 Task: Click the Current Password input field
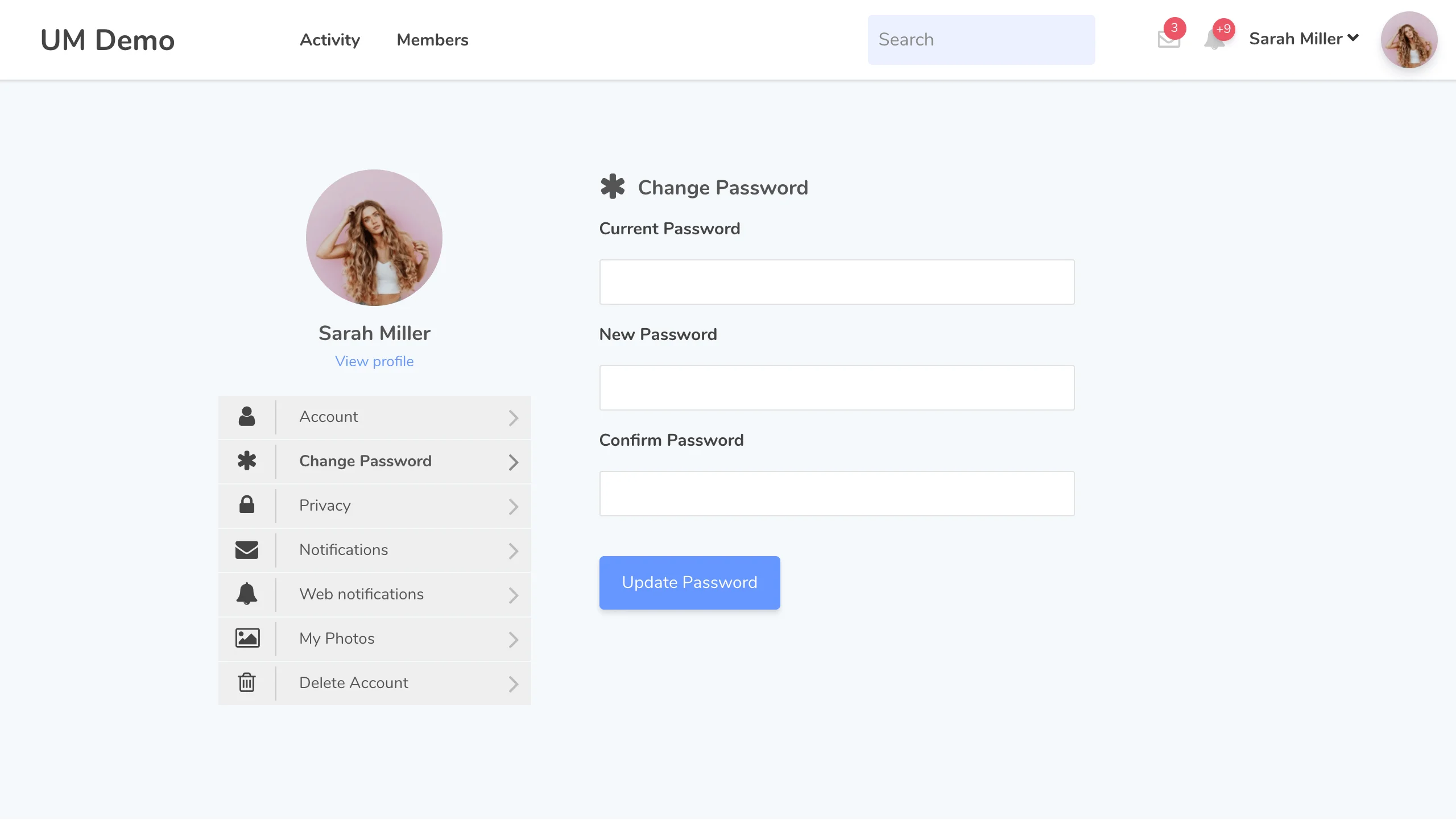[x=836, y=281]
